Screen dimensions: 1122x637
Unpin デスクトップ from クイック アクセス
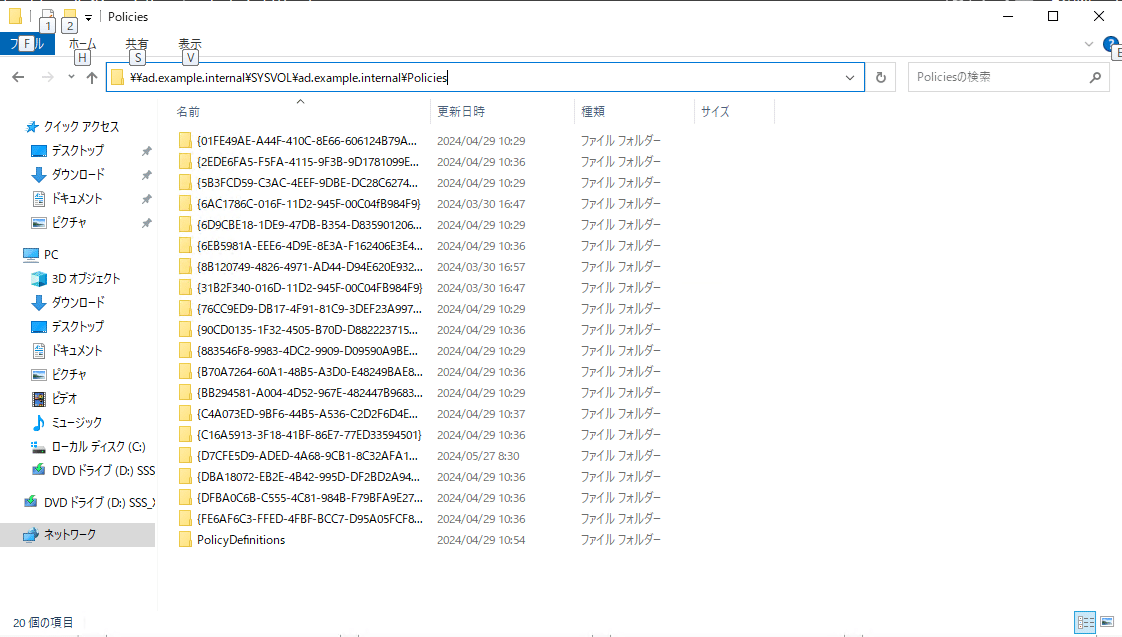pos(148,150)
